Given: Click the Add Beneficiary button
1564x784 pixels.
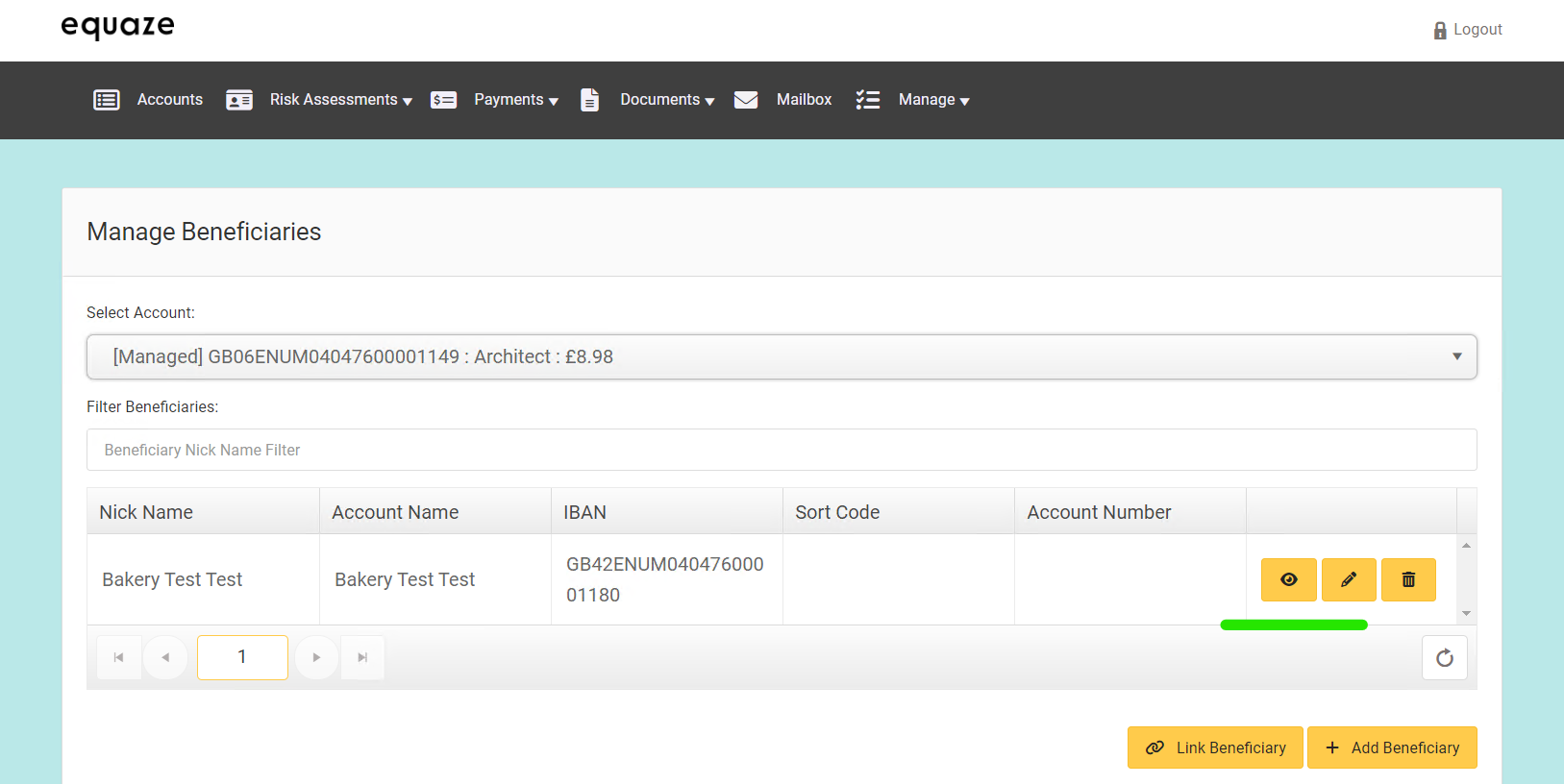Looking at the screenshot, I should point(1392,747).
